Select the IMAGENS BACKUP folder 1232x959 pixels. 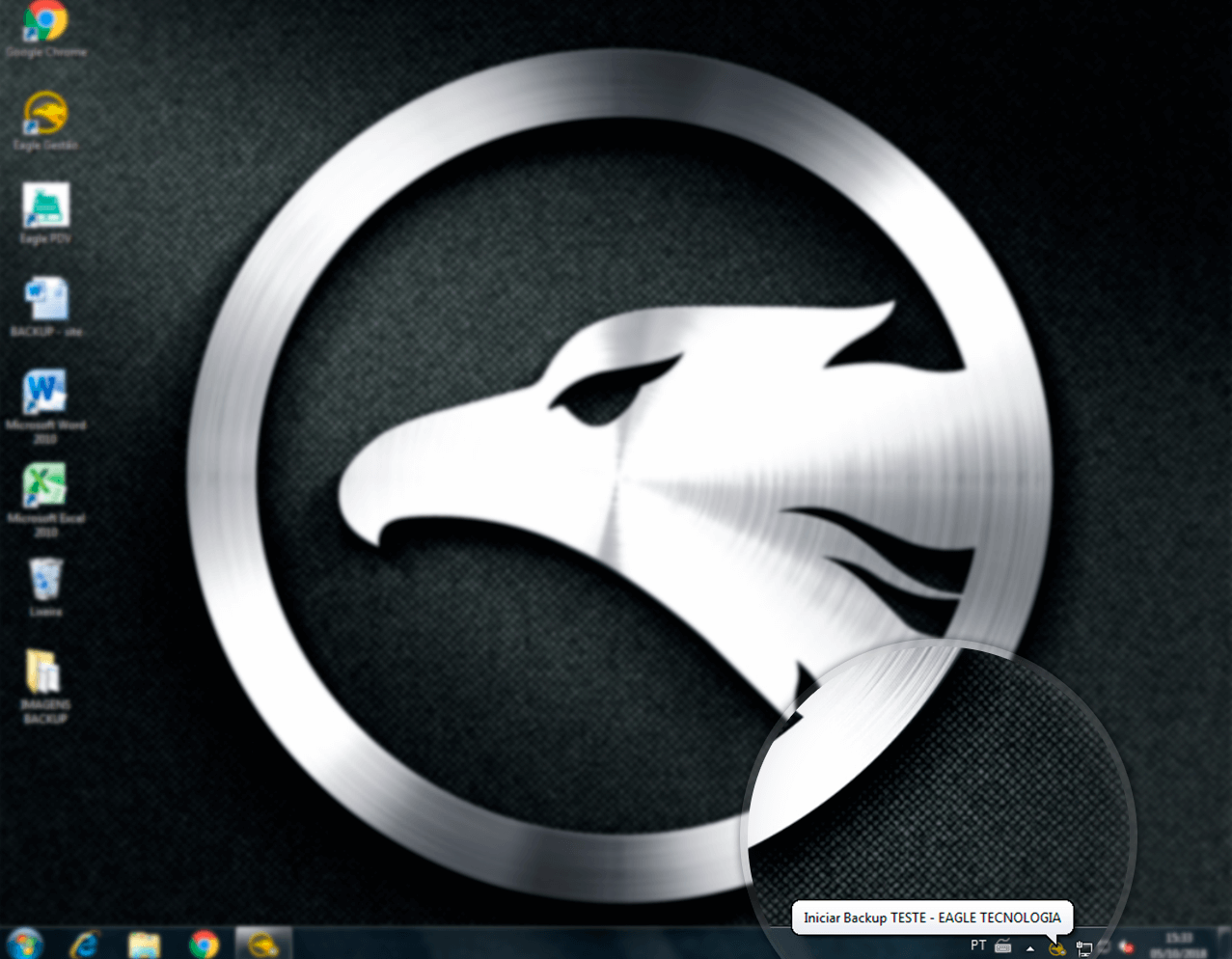coord(45,685)
